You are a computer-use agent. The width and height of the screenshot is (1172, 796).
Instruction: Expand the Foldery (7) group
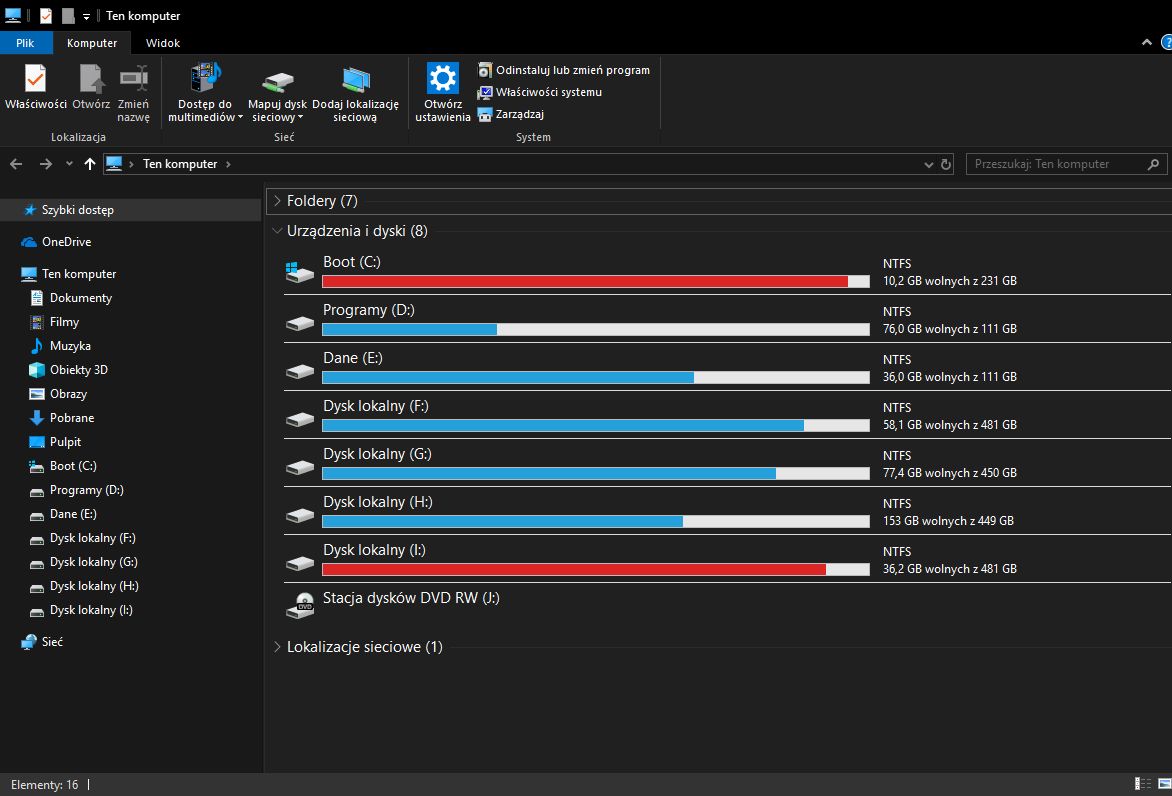point(277,201)
